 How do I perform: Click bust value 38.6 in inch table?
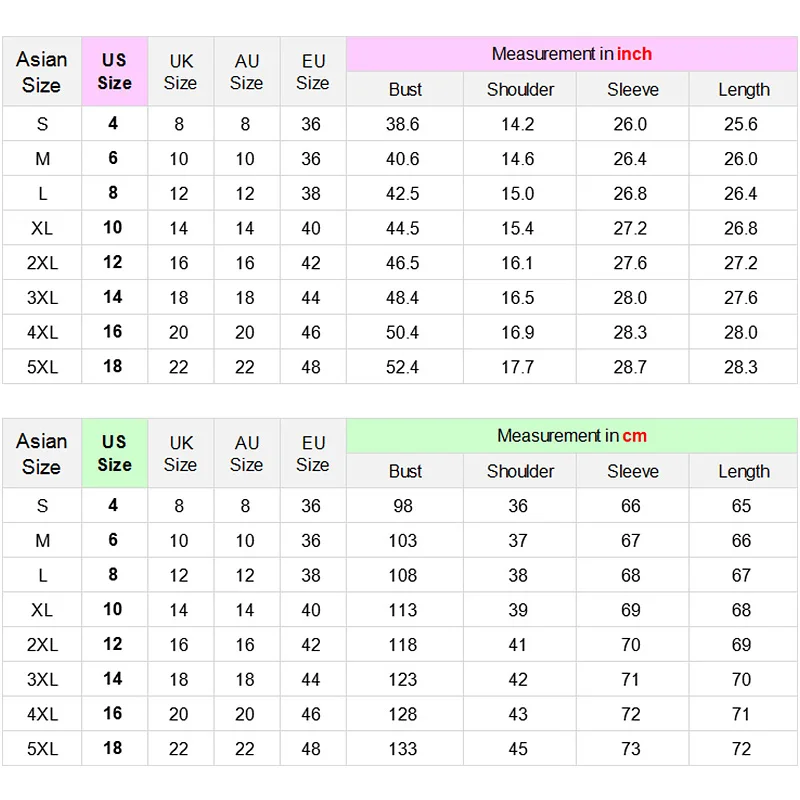(403, 124)
